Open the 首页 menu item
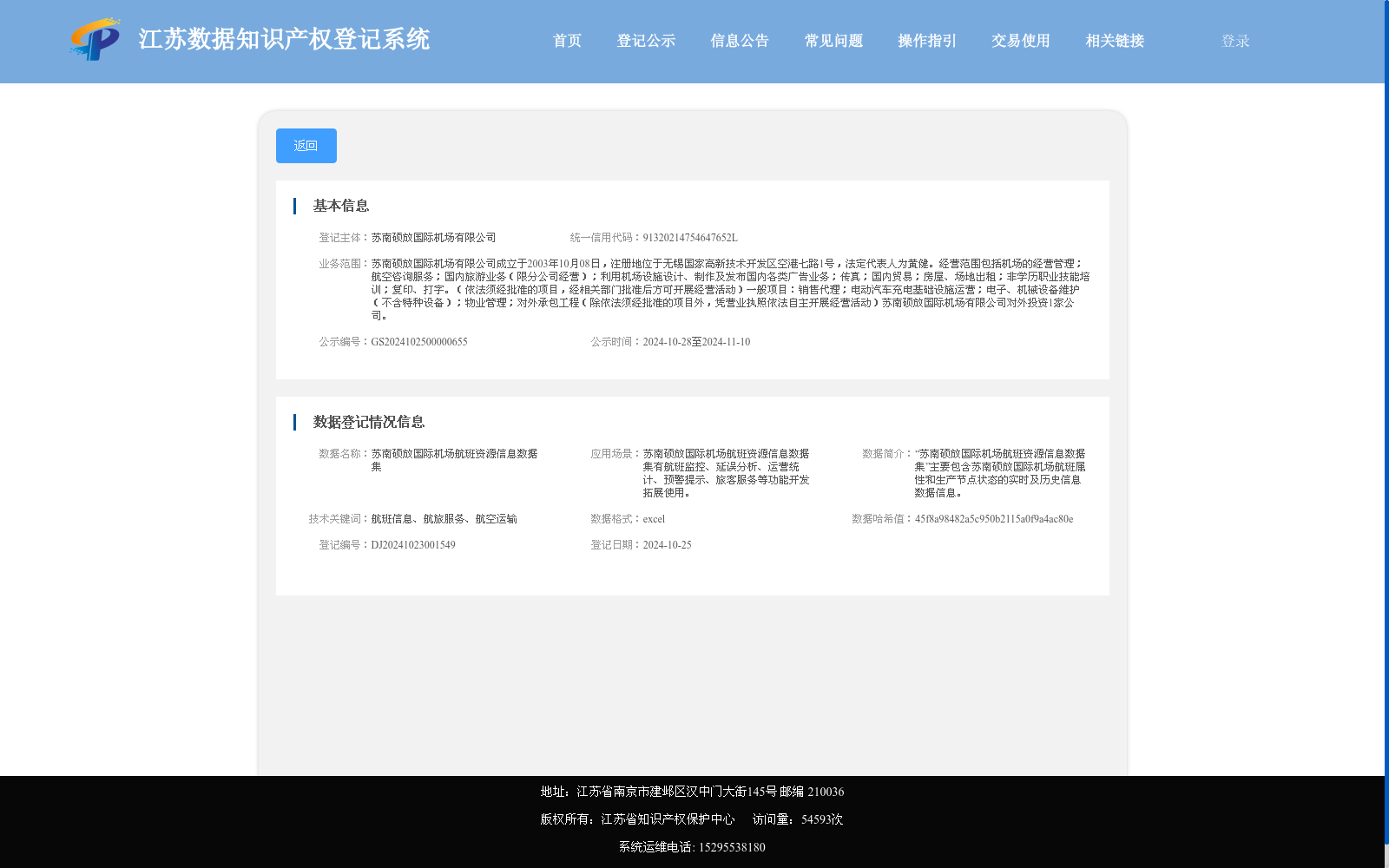1389x868 pixels. [568, 41]
